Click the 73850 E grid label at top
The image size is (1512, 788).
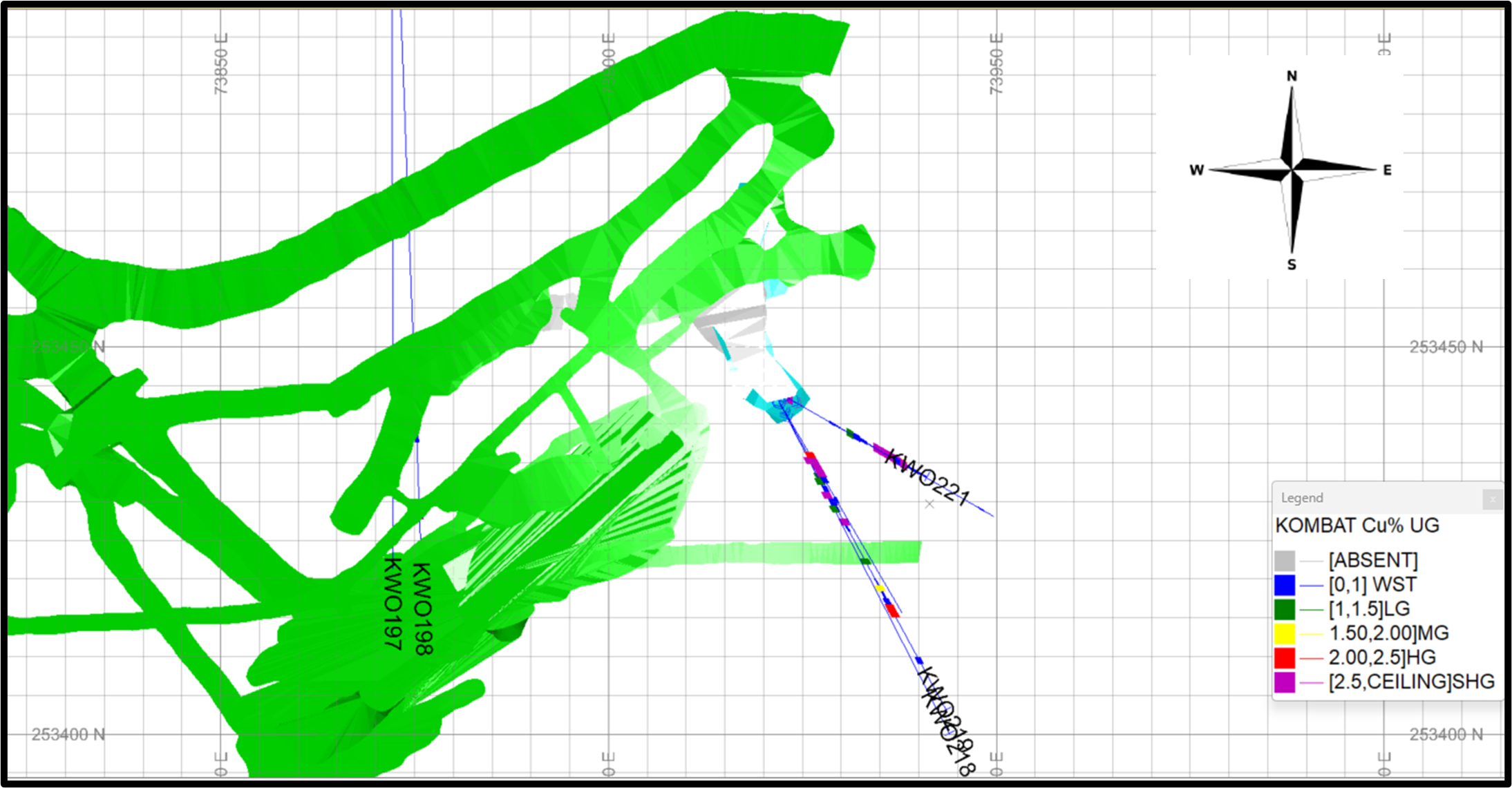point(220,64)
